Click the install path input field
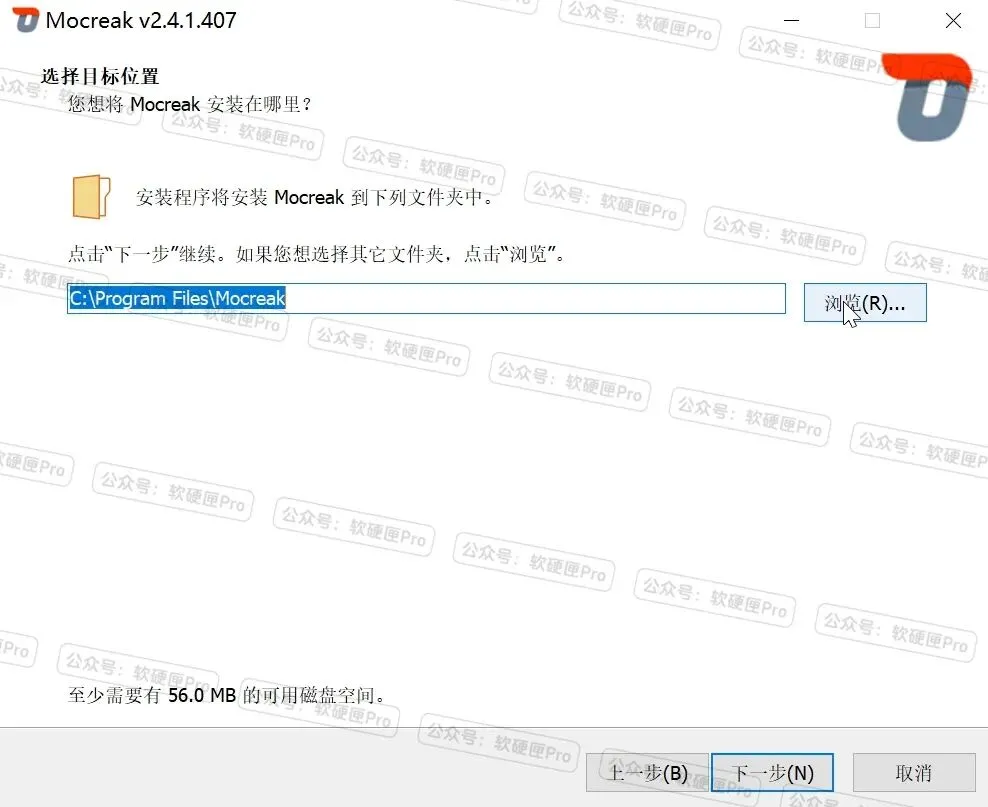The height and width of the screenshot is (807, 988). [x=426, y=299]
